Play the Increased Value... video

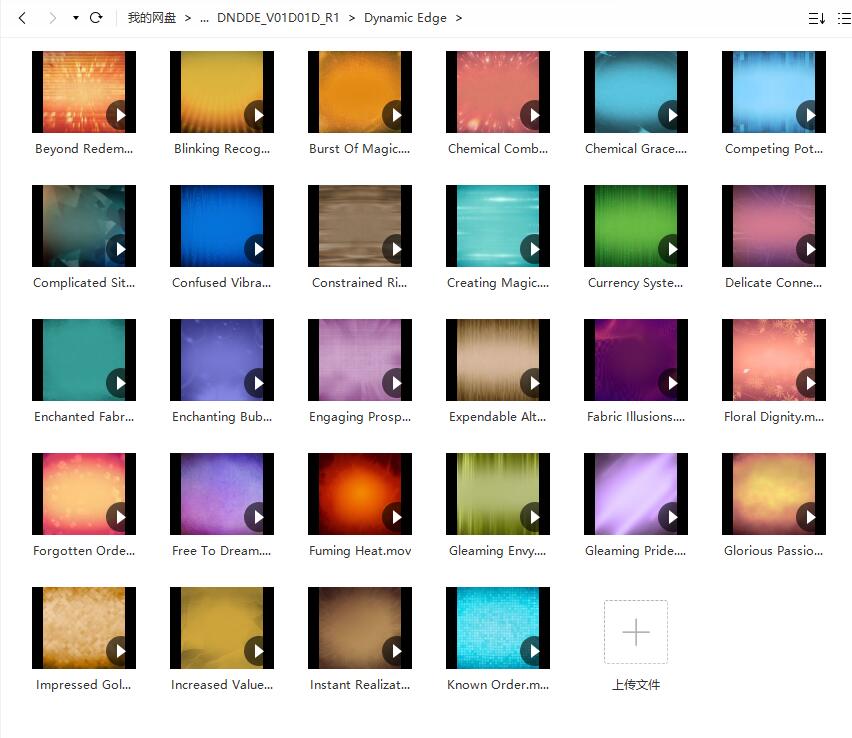258,651
